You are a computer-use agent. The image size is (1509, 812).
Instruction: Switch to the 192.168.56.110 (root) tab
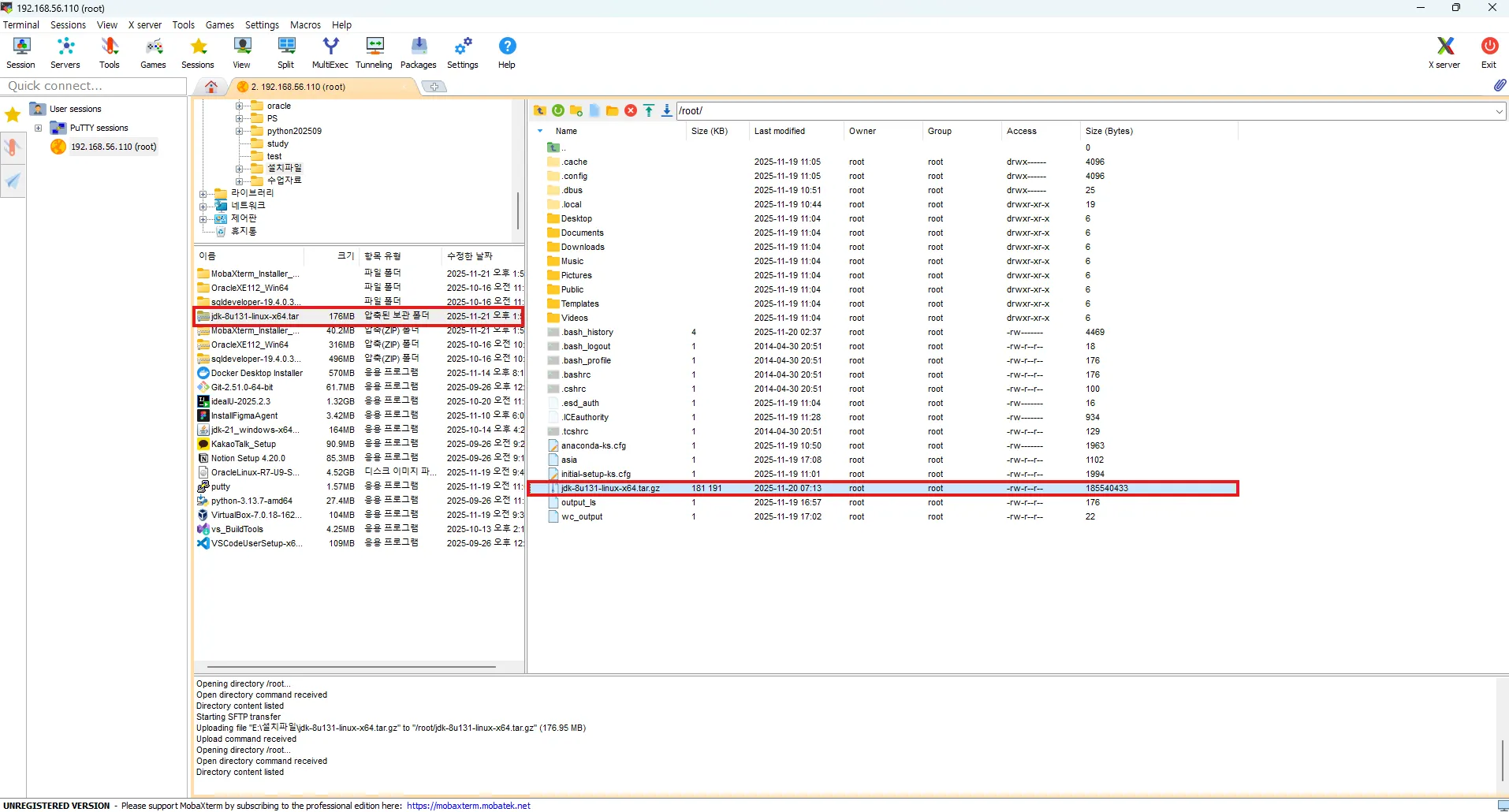coord(323,87)
